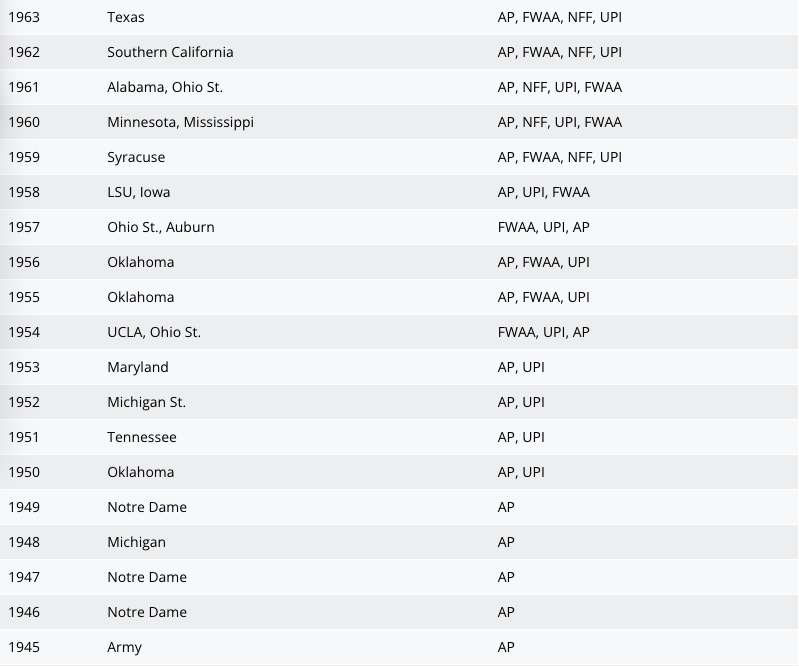This screenshot has height=666, width=799.
Task: Click the Army champion cell
Action: coord(124,647)
